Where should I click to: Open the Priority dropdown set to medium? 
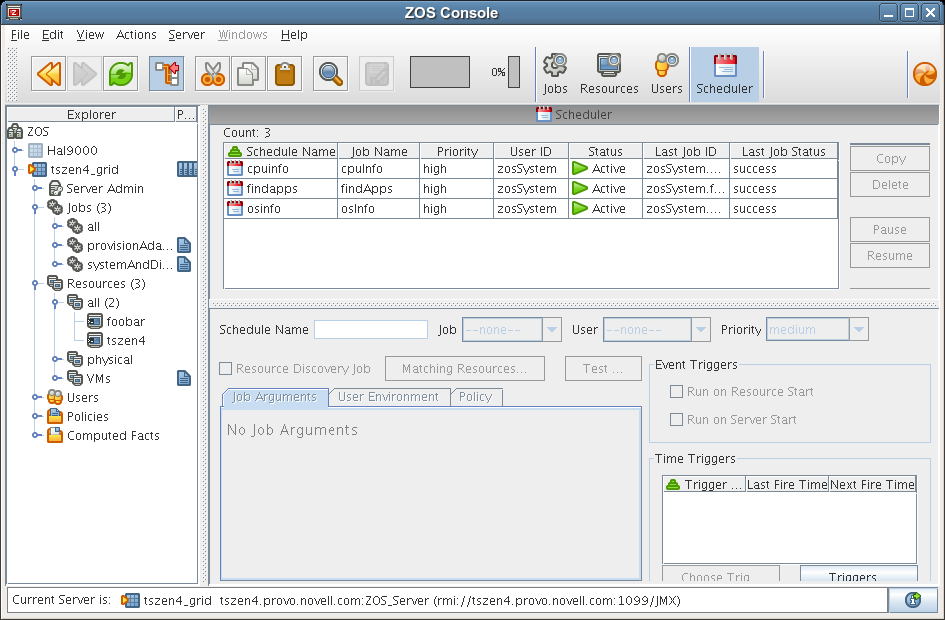click(858, 330)
